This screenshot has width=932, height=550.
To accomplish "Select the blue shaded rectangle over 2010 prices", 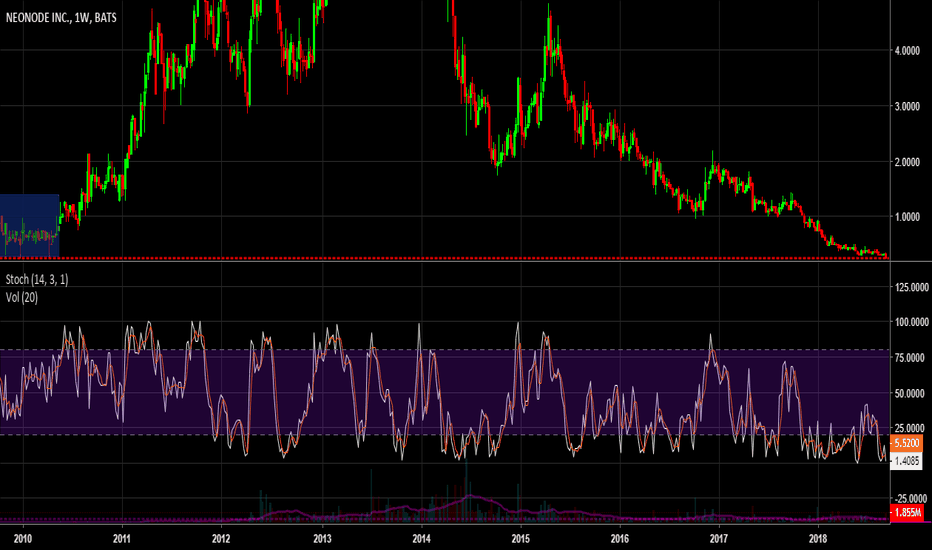I will click(30, 226).
